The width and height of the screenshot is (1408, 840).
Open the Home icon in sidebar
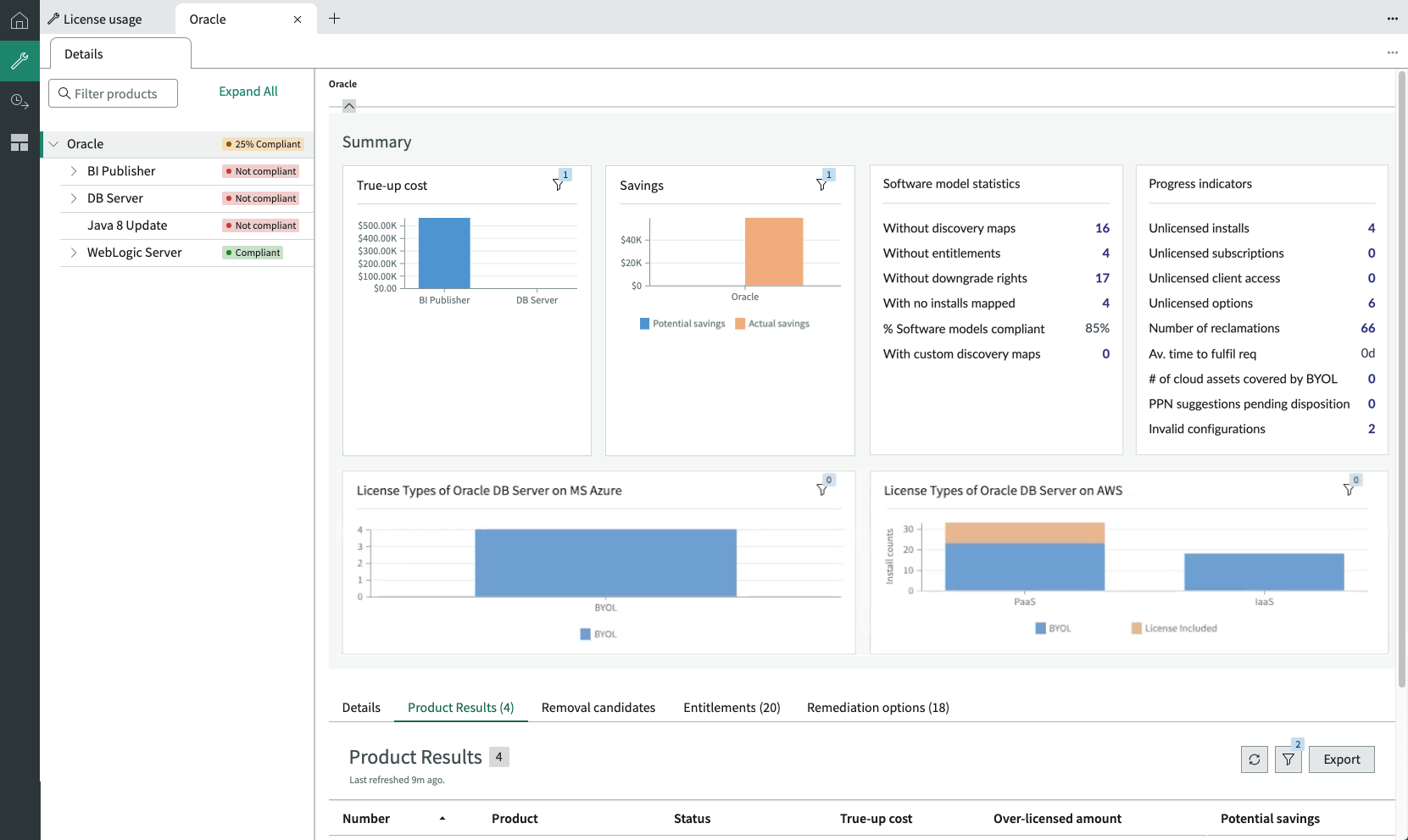(19, 20)
